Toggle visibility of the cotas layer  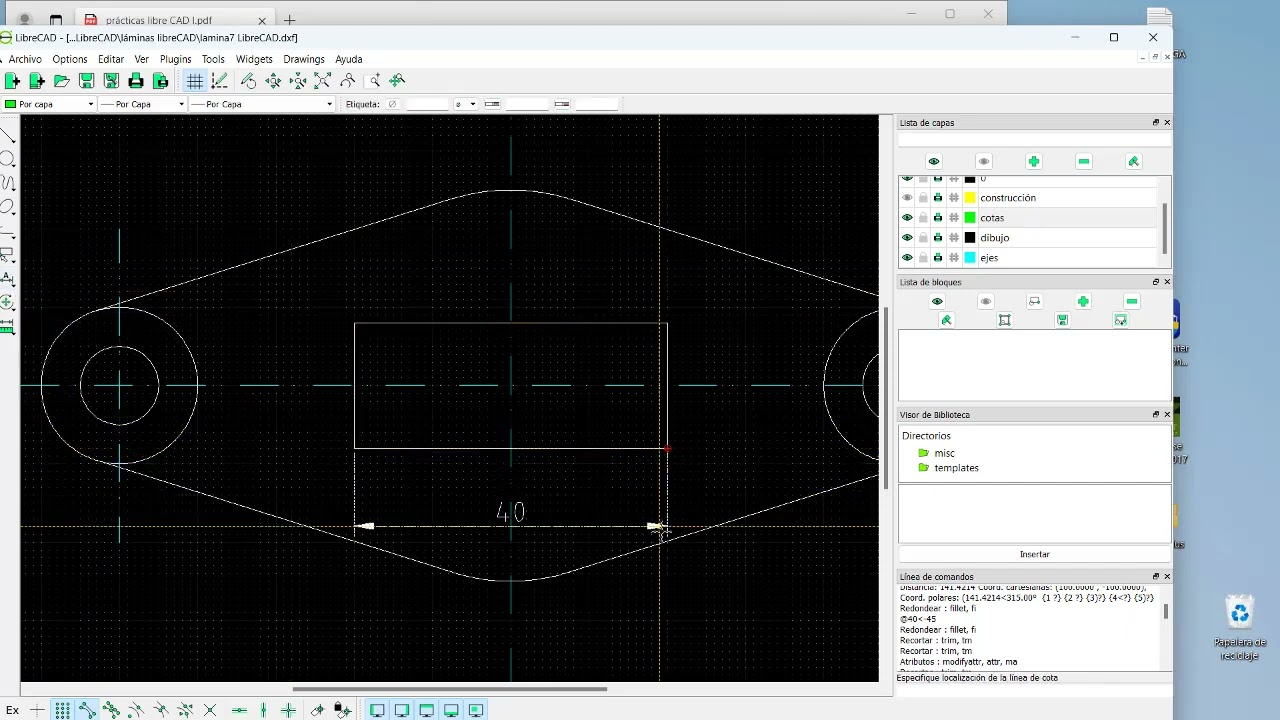click(907, 218)
